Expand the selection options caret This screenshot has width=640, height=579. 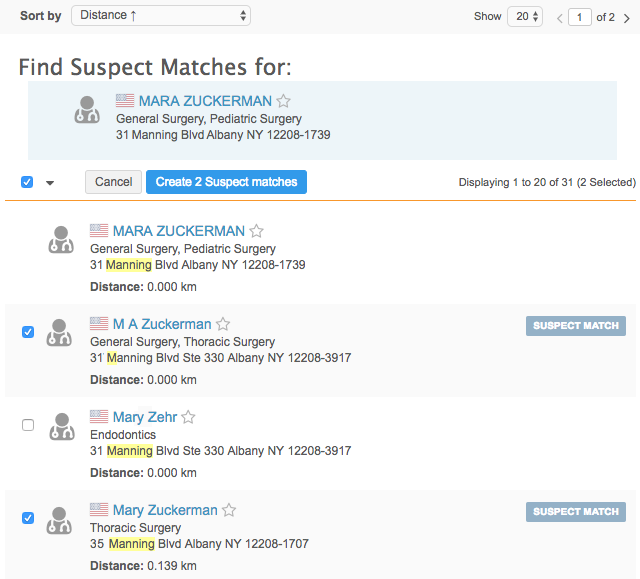pyautogui.click(x=50, y=183)
